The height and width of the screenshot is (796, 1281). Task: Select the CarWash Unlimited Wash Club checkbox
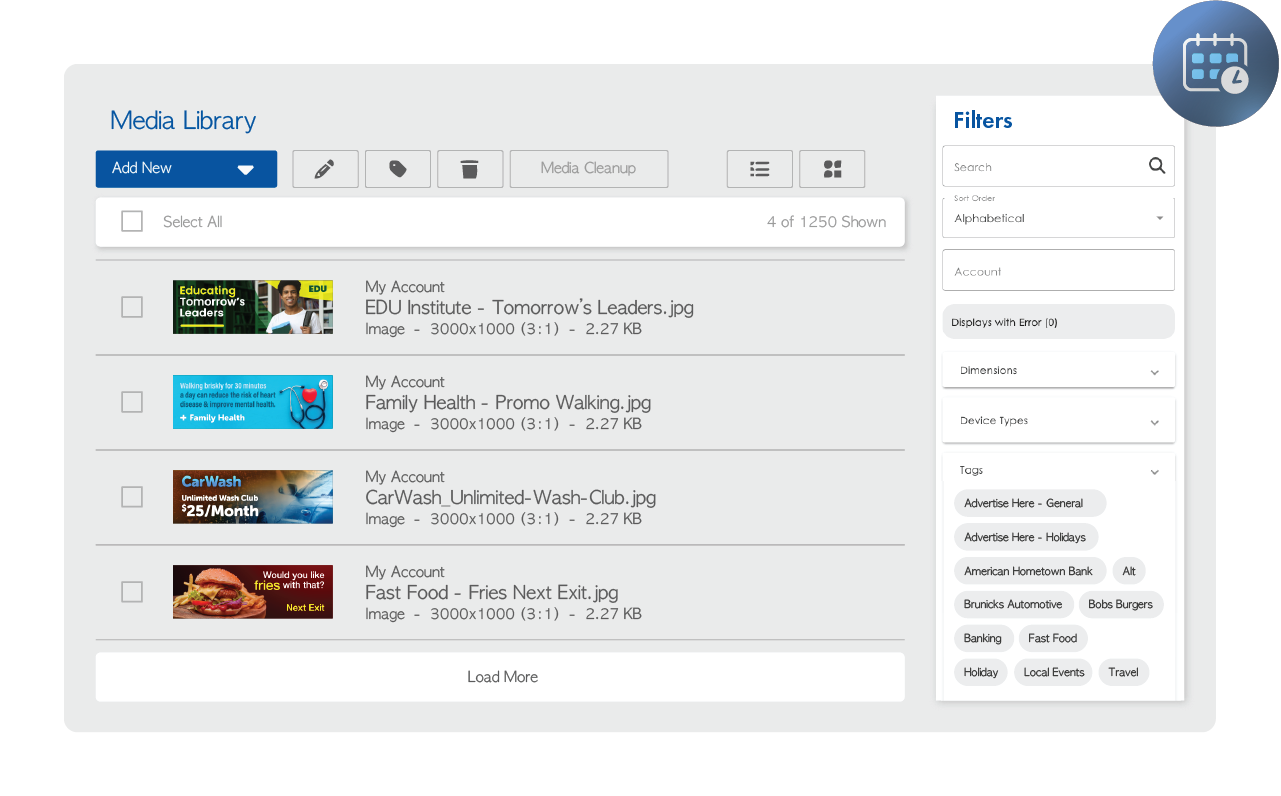(x=131, y=497)
